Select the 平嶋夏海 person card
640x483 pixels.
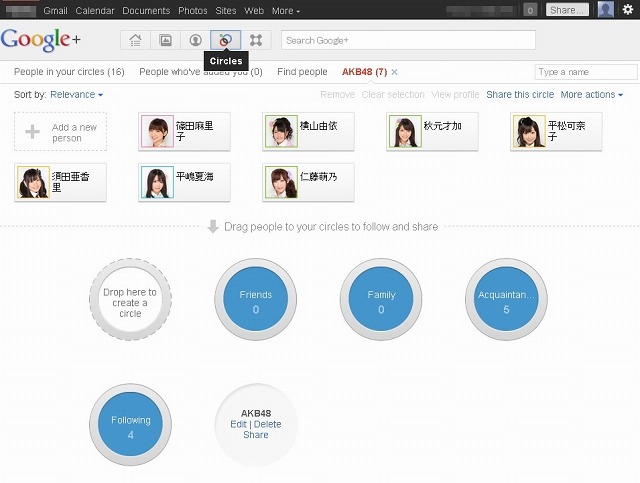tap(184, 182)
